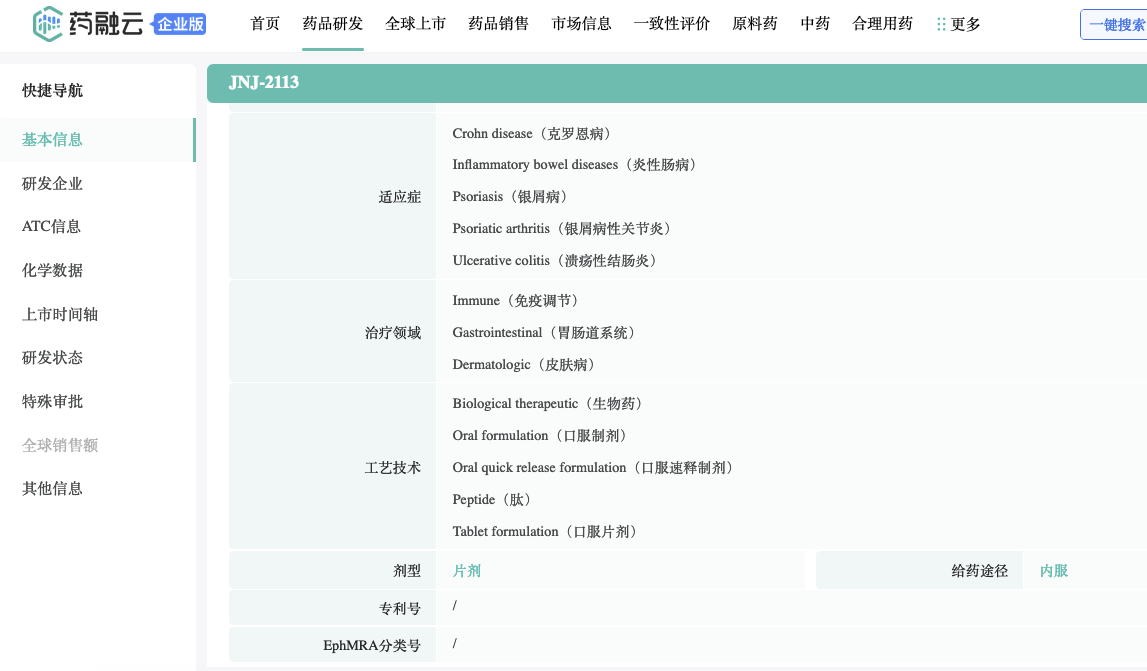Screen dimensions: 1147x671
Task: Click the Oral quick release formulation entry
Action: 593,468
